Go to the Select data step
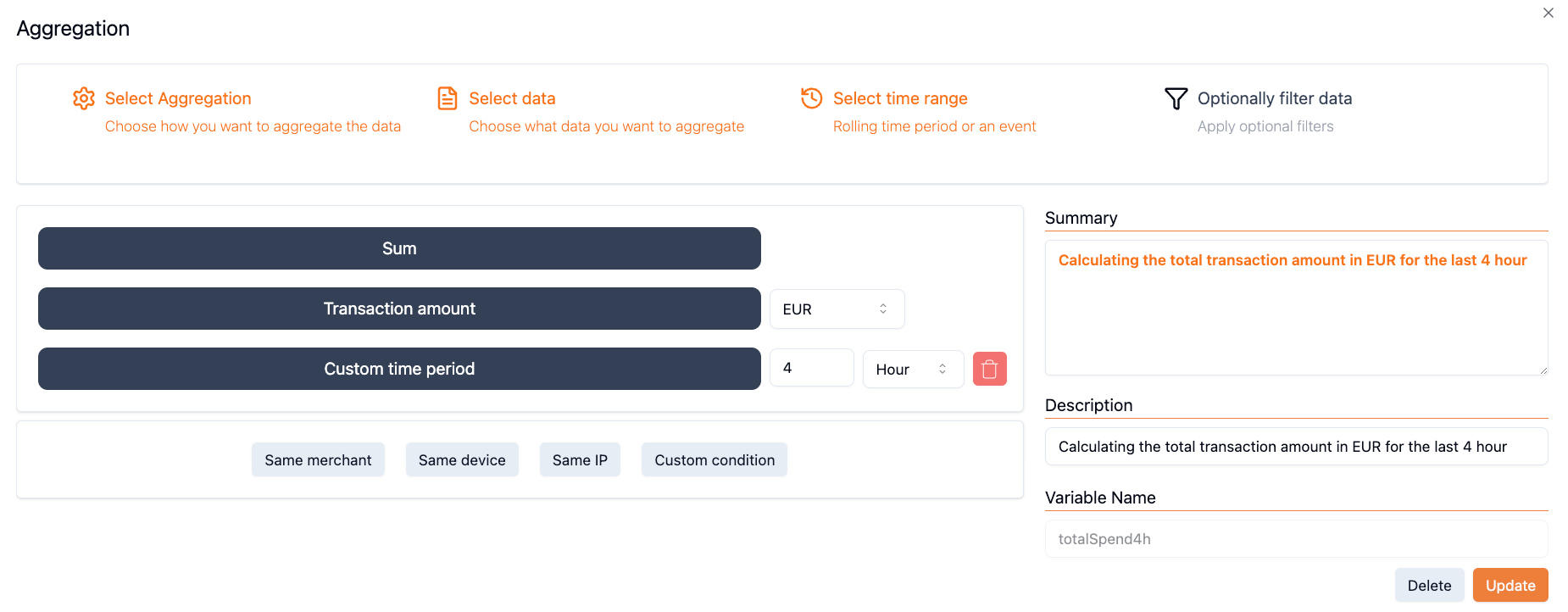 tap(512, 98)
